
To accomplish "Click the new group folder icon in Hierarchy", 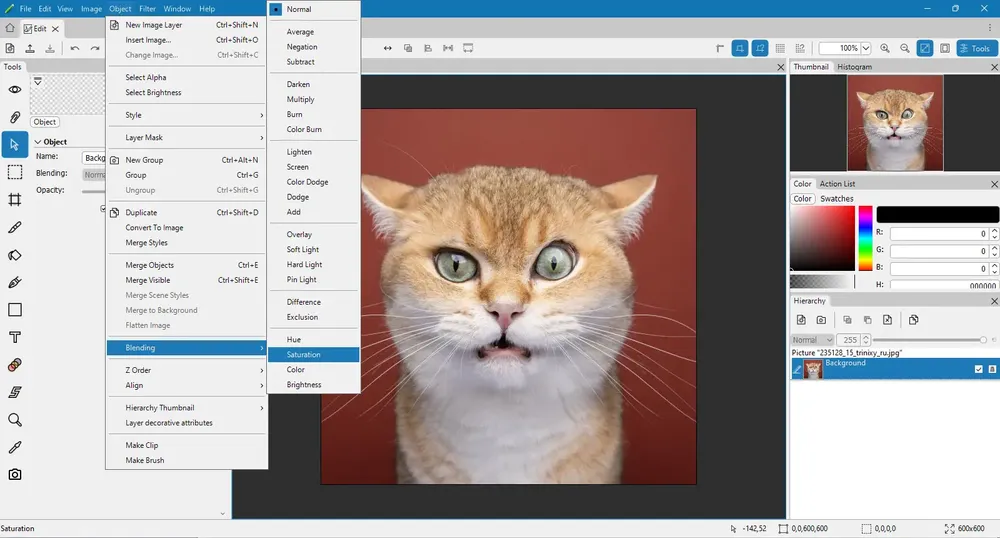I will [x=821, y=320].
